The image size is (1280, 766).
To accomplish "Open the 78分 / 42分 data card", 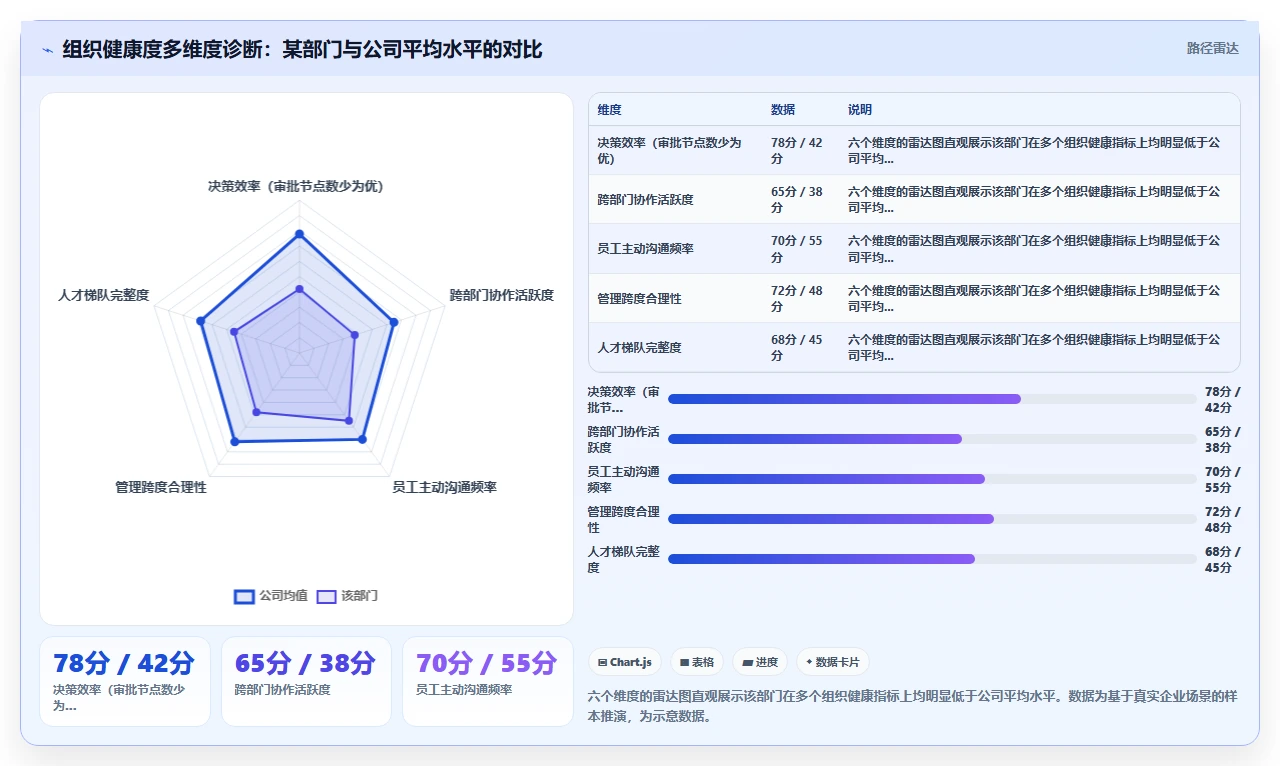I will 125,681.
